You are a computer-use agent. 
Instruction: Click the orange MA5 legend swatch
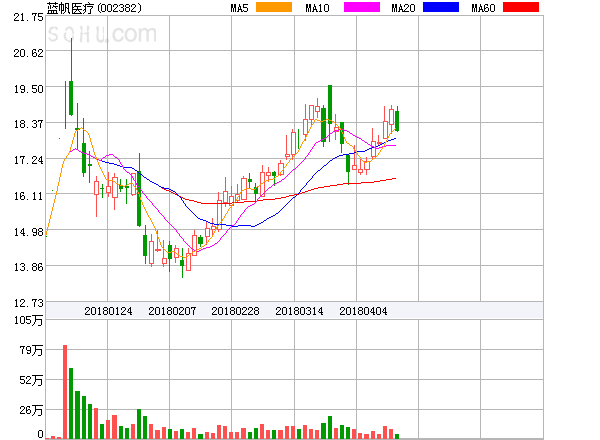pyautogui.click(x=274, y=7)
